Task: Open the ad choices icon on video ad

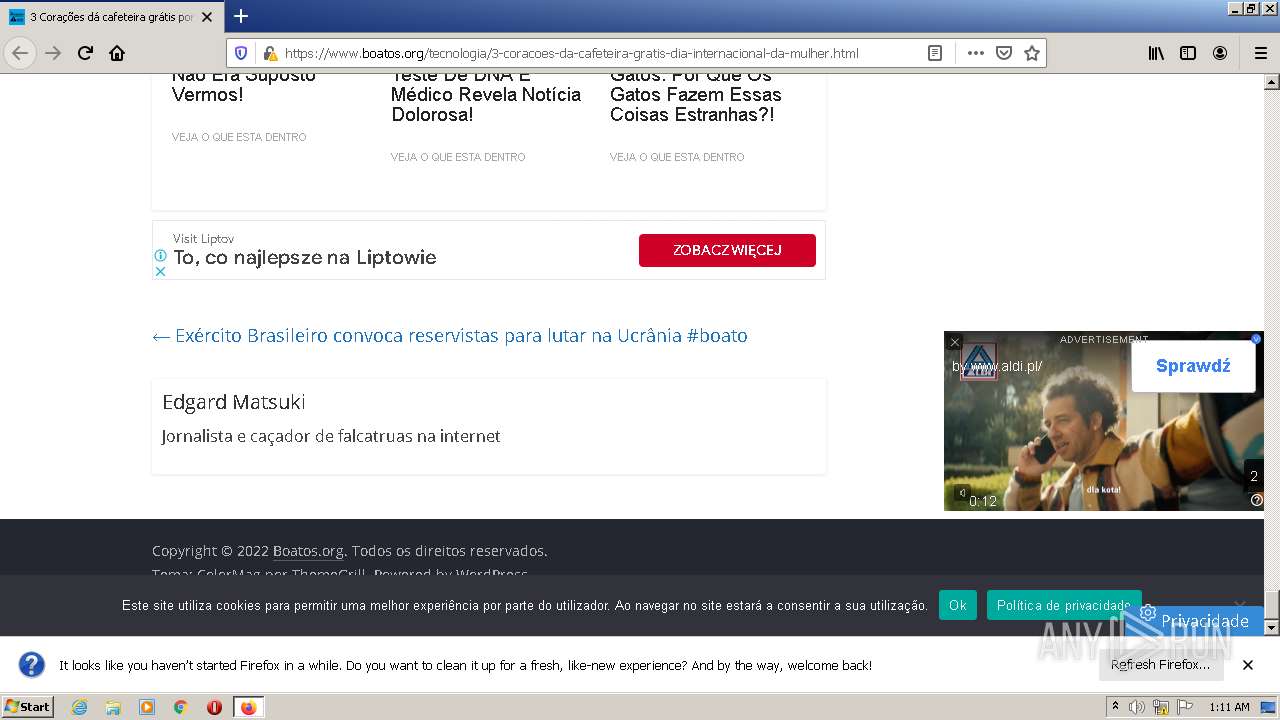Action: click(1257, 339)
